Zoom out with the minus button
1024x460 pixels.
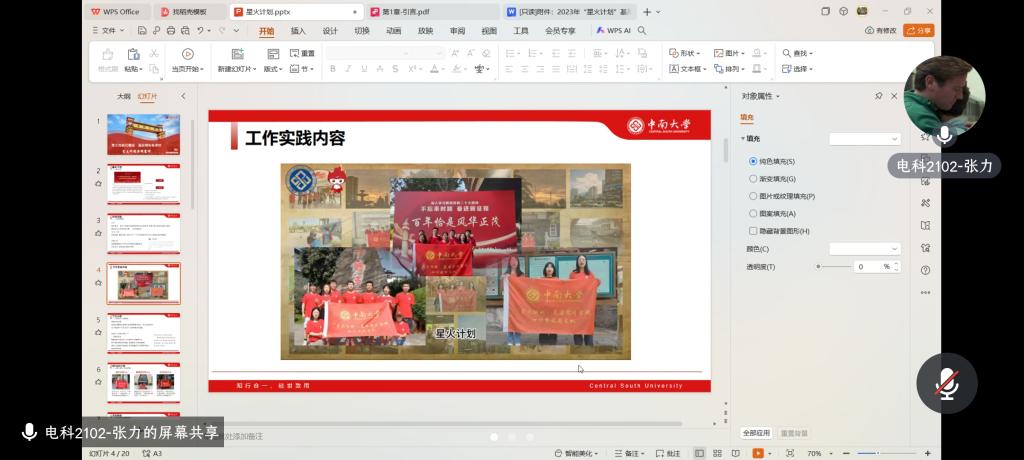[x=846, y=453]
